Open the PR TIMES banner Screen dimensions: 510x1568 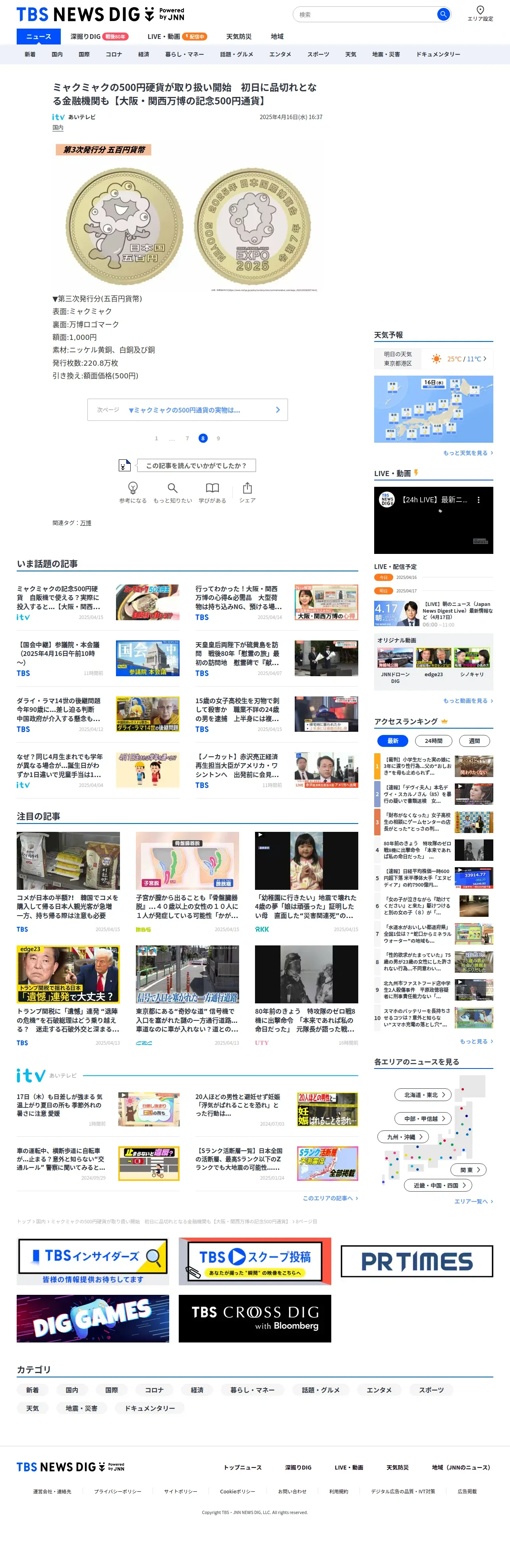pyautogui.click(x=417, y=1261)
